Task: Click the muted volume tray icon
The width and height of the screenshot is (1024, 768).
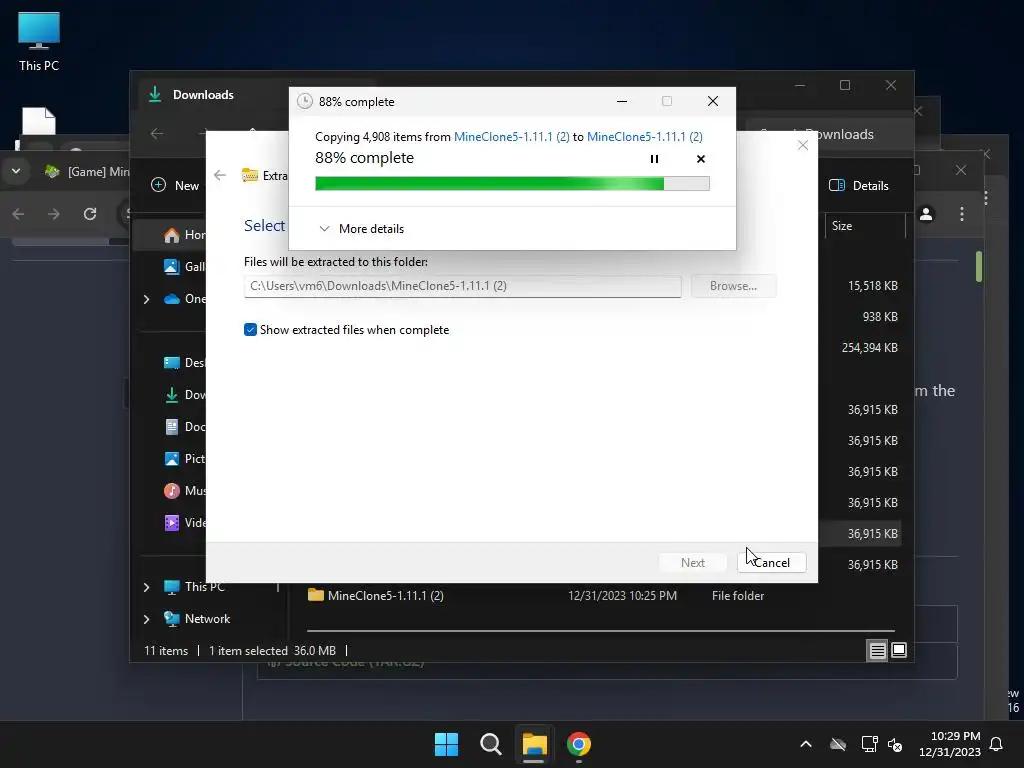Action: 895,744
